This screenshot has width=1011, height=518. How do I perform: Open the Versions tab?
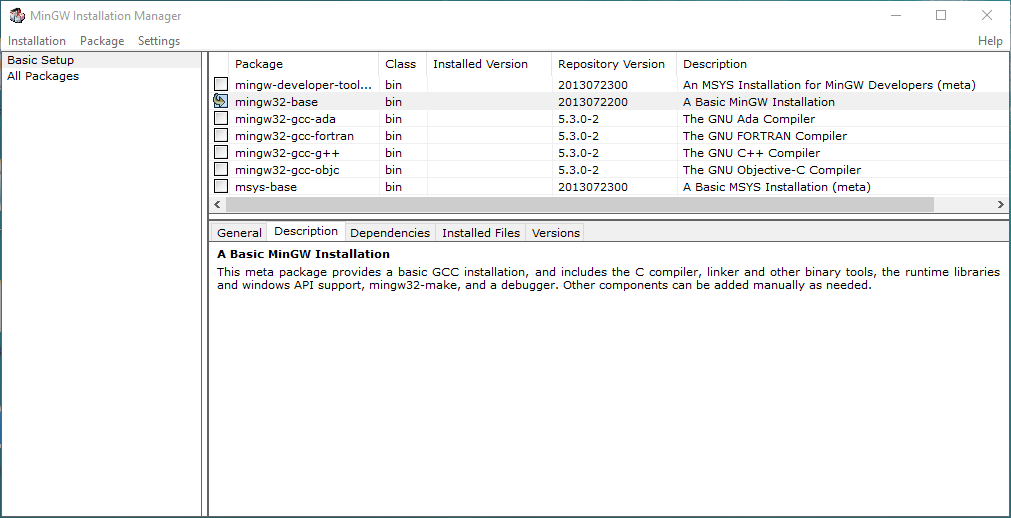[x=556, y=233]
